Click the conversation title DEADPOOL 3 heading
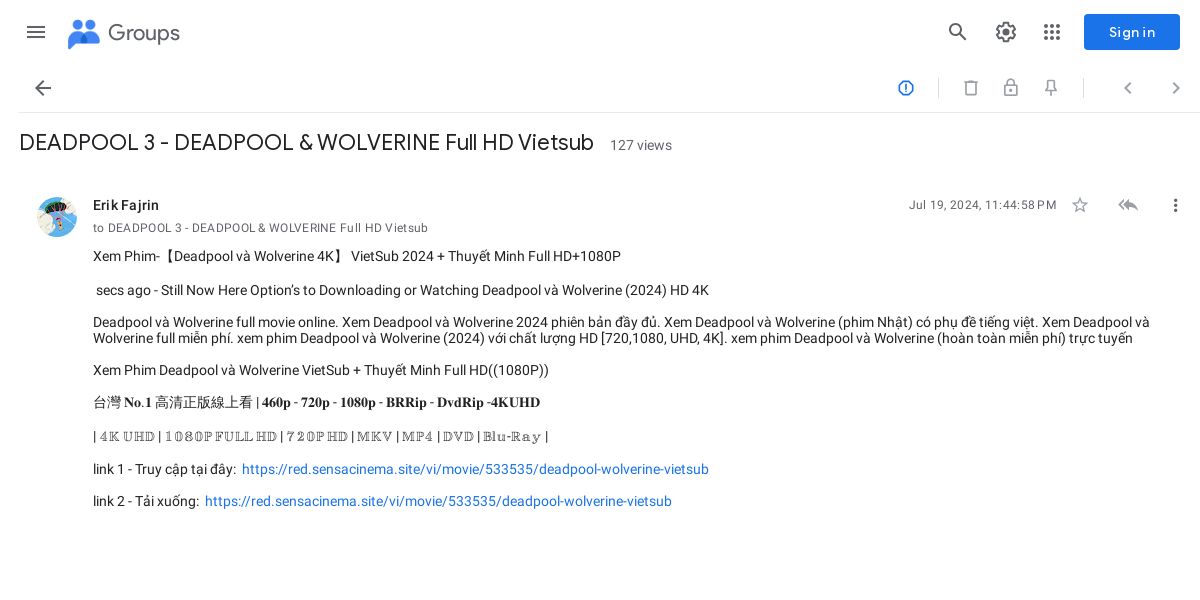Image resolution: width=1200 pixels, height=600 pixels. coord(307,143)
